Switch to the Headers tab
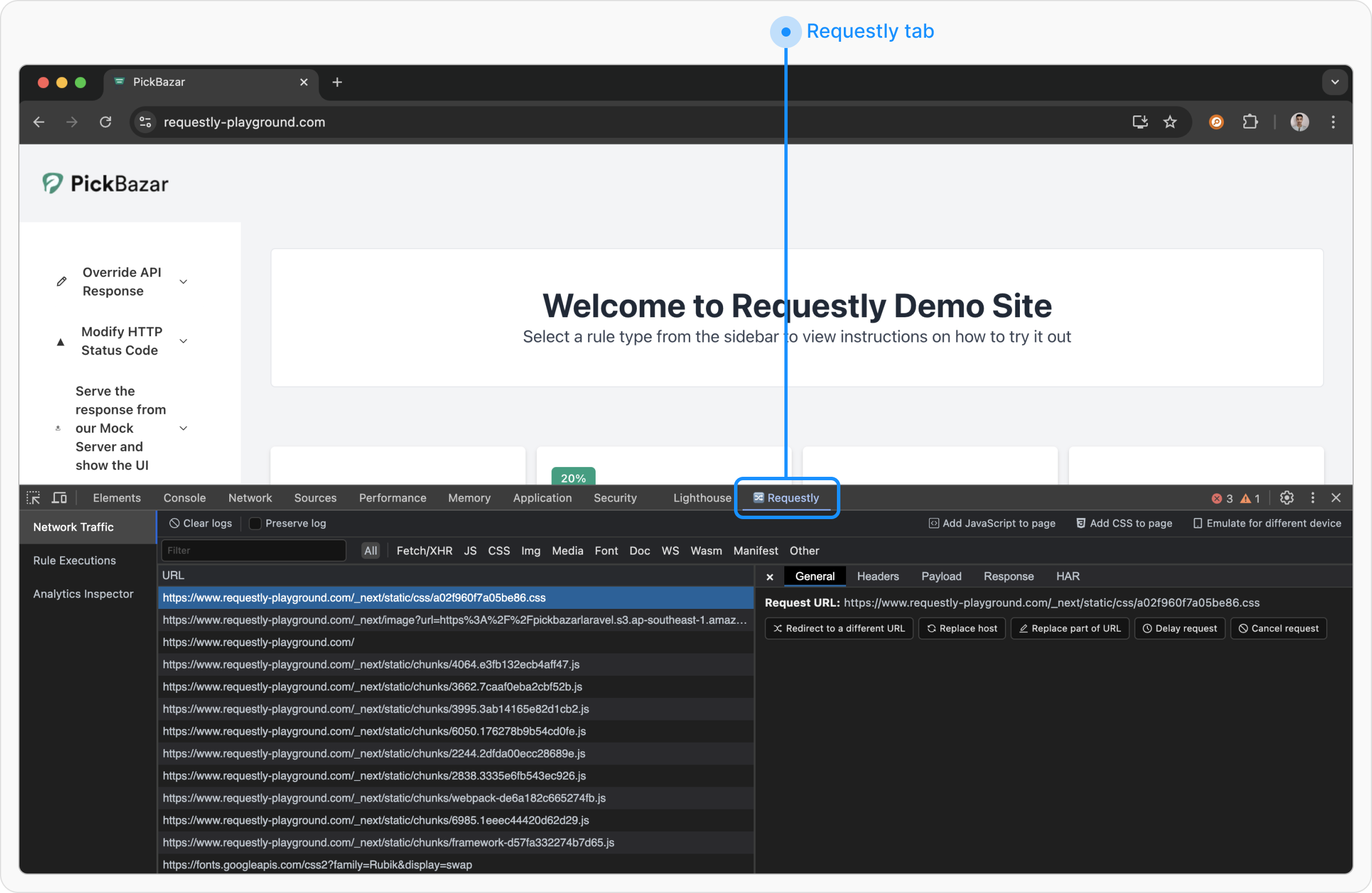Viewport: 1372px width, 893px height. (x=878, y=576)
